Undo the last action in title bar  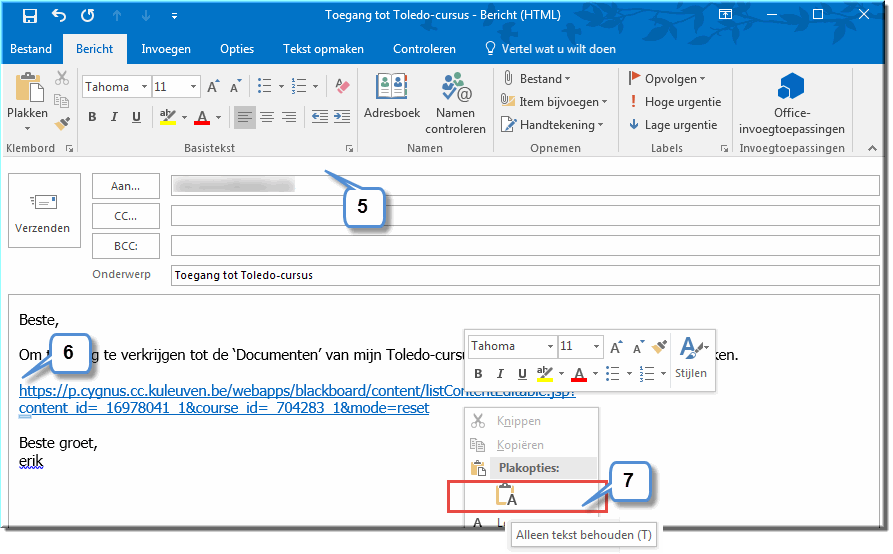click(x=59, y=15)
